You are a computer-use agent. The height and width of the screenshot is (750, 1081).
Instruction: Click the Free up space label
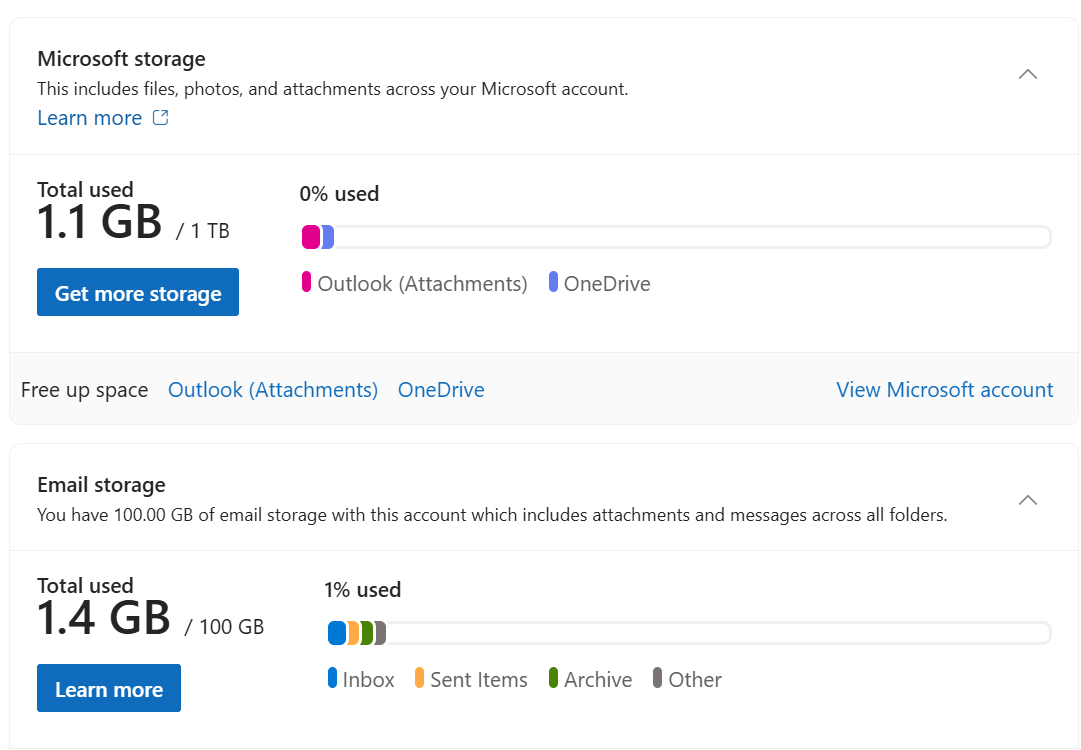(x=85, y=390)
